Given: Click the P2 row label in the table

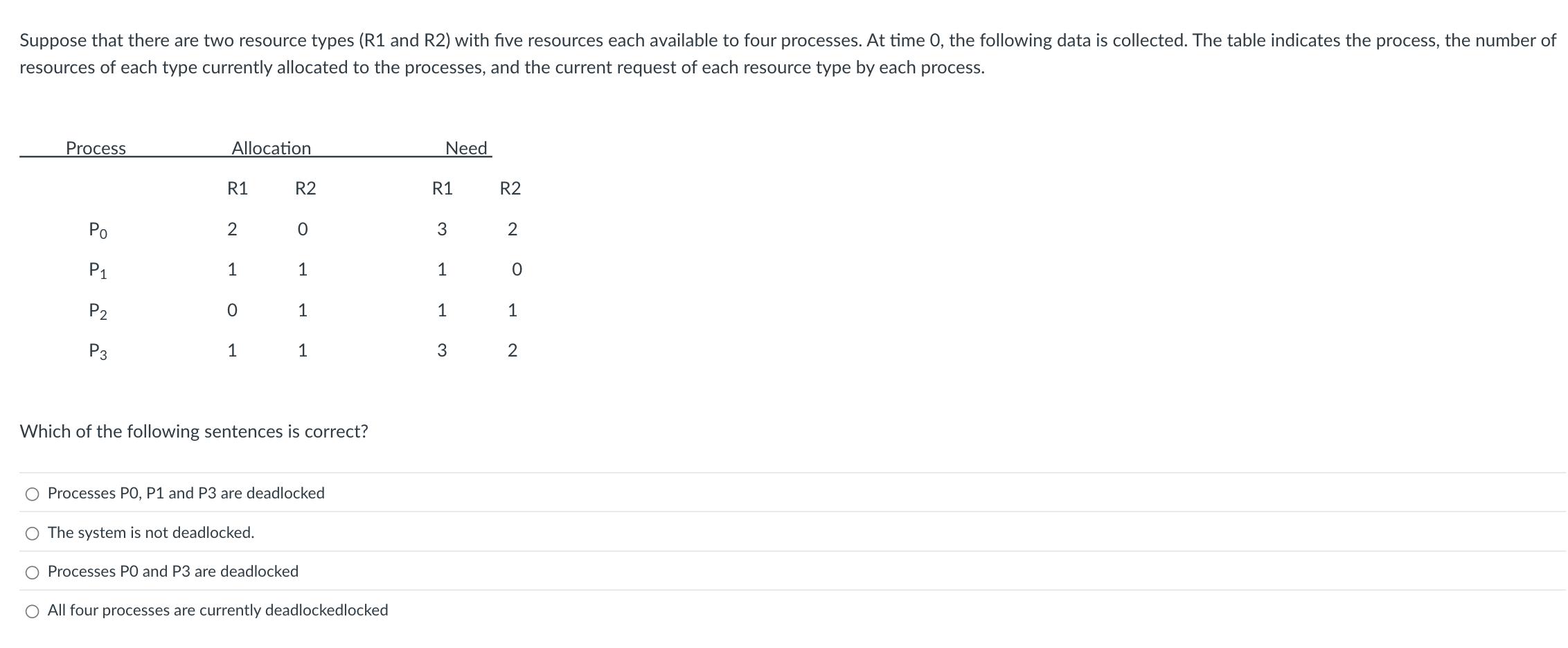Looking at the screenshot, I should [x=97, y=311].
